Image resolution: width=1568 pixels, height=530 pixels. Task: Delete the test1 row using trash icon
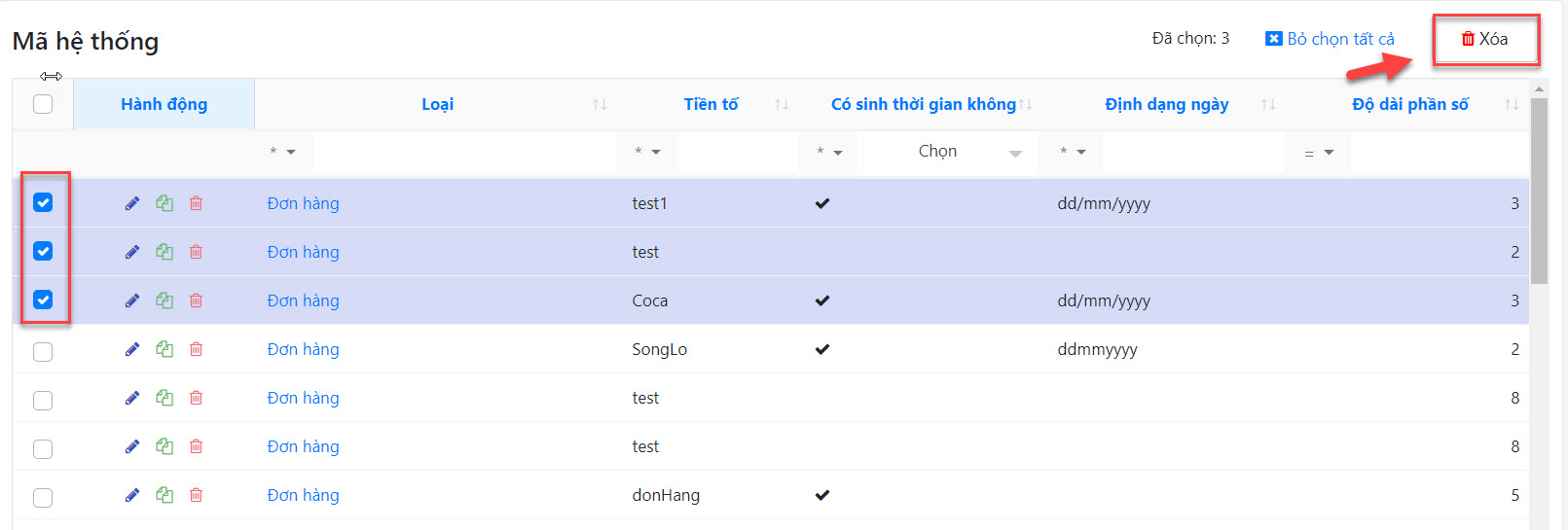tap(196, 203)
